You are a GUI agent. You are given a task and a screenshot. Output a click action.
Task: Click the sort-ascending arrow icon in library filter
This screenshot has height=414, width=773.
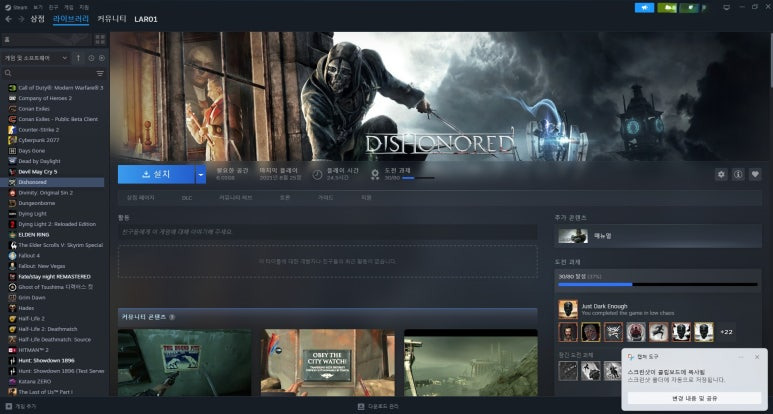78,58
